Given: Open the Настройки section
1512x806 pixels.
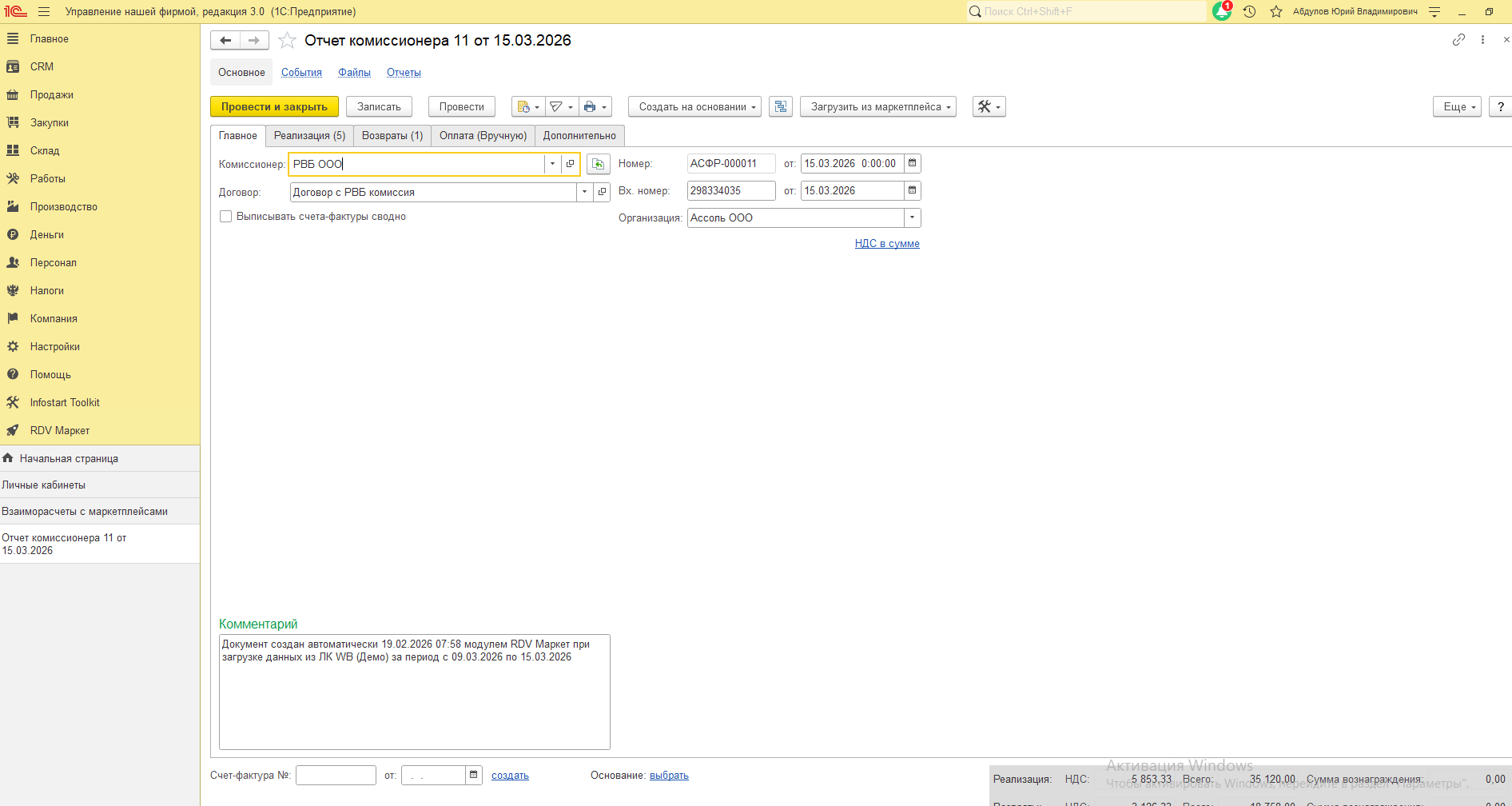Looking at the screenshot, I should [55, 346].
